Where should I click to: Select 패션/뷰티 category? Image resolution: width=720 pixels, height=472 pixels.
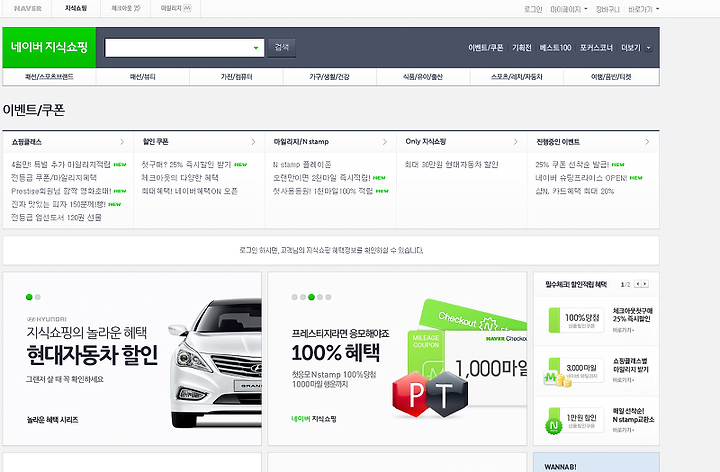point(143,77)
